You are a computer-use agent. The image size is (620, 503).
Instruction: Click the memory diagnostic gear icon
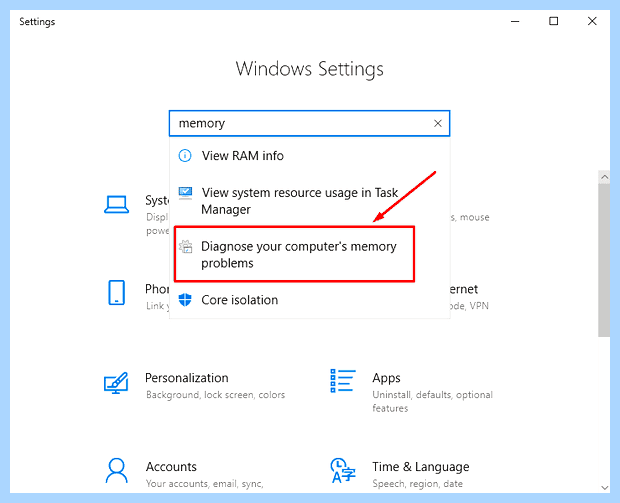pyautogui.click(x=185, y=246)
